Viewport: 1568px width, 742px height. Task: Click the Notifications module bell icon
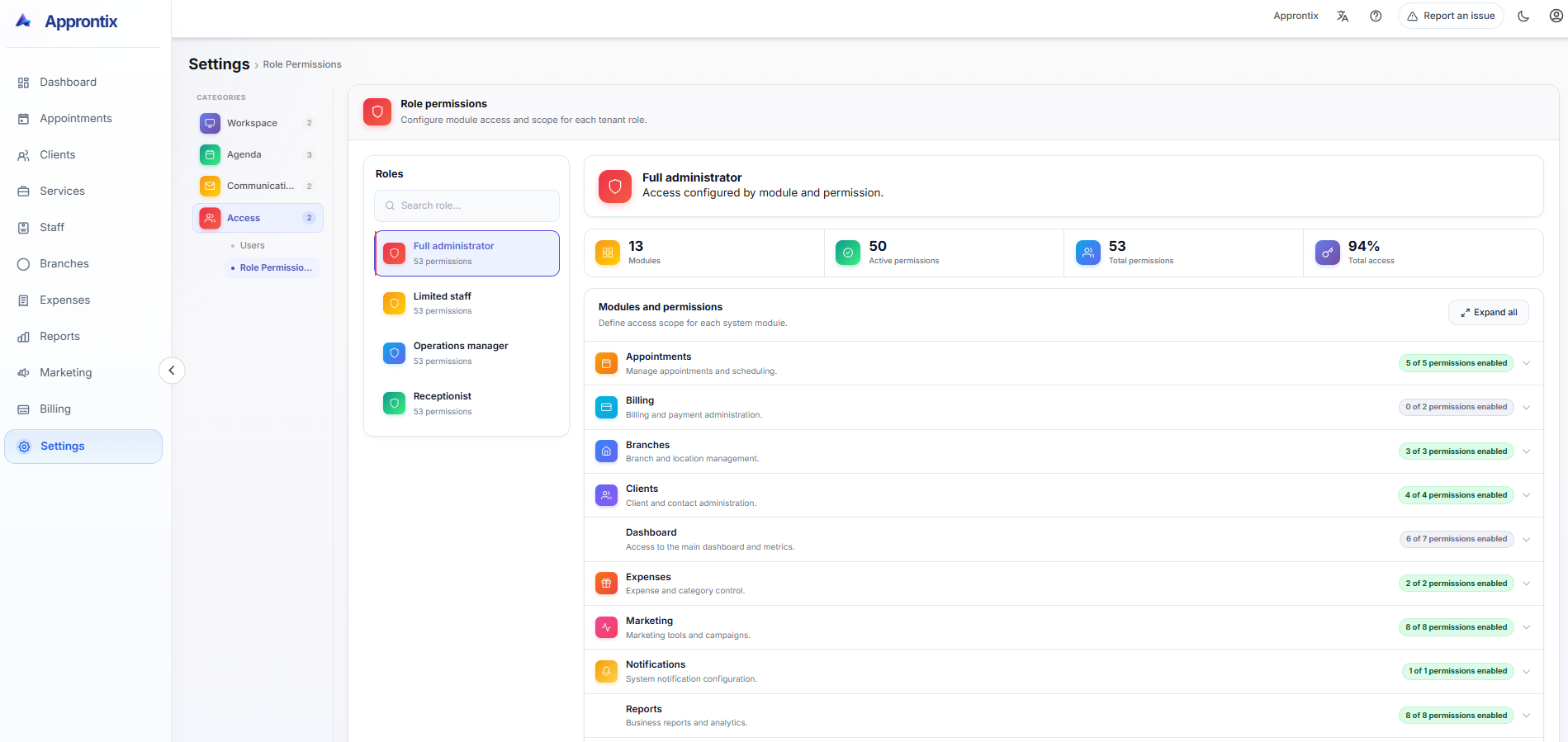pyautogui.click(x=606, y=671)
